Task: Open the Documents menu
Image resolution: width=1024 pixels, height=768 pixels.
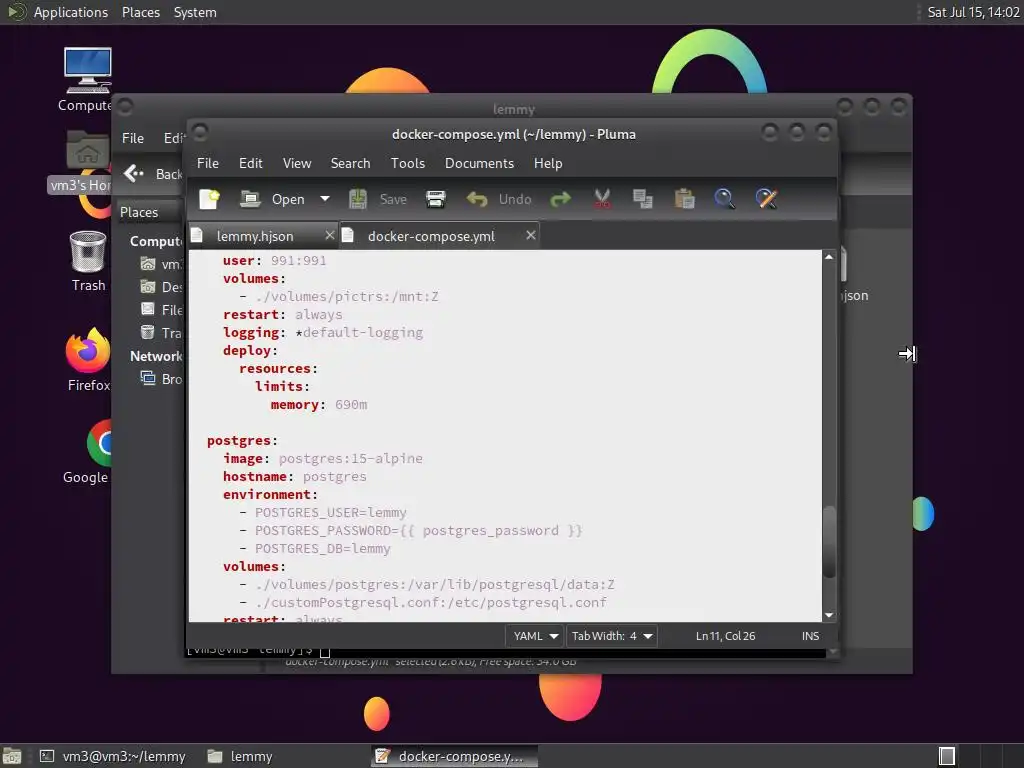Action: 479,163
